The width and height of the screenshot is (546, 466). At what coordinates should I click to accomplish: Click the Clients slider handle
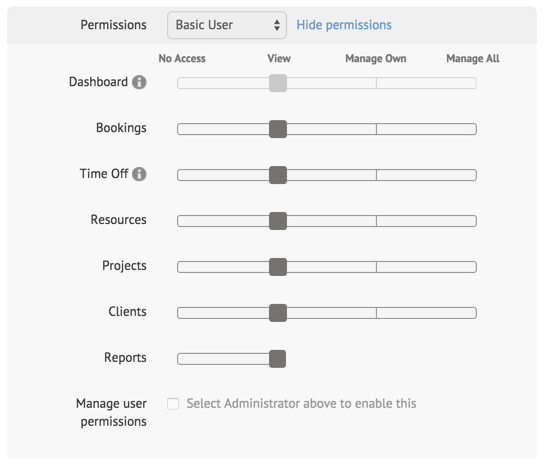click(x=278, y=313)
